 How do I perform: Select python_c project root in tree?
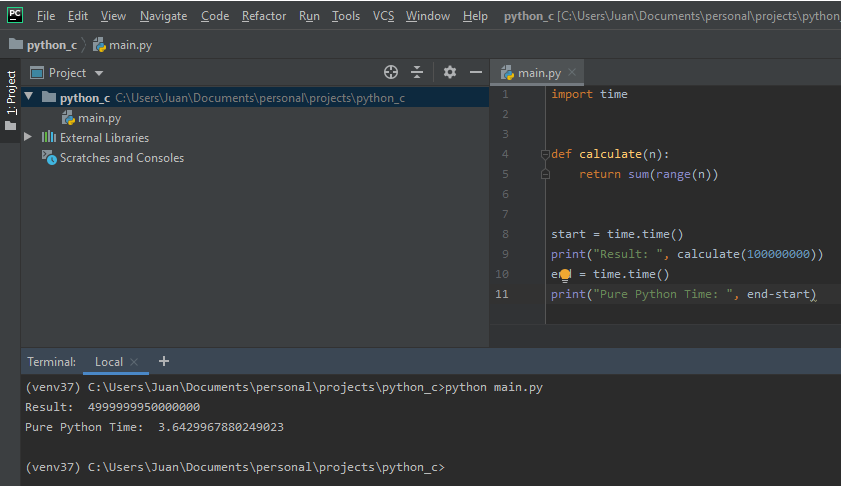(x=255, y=98)
